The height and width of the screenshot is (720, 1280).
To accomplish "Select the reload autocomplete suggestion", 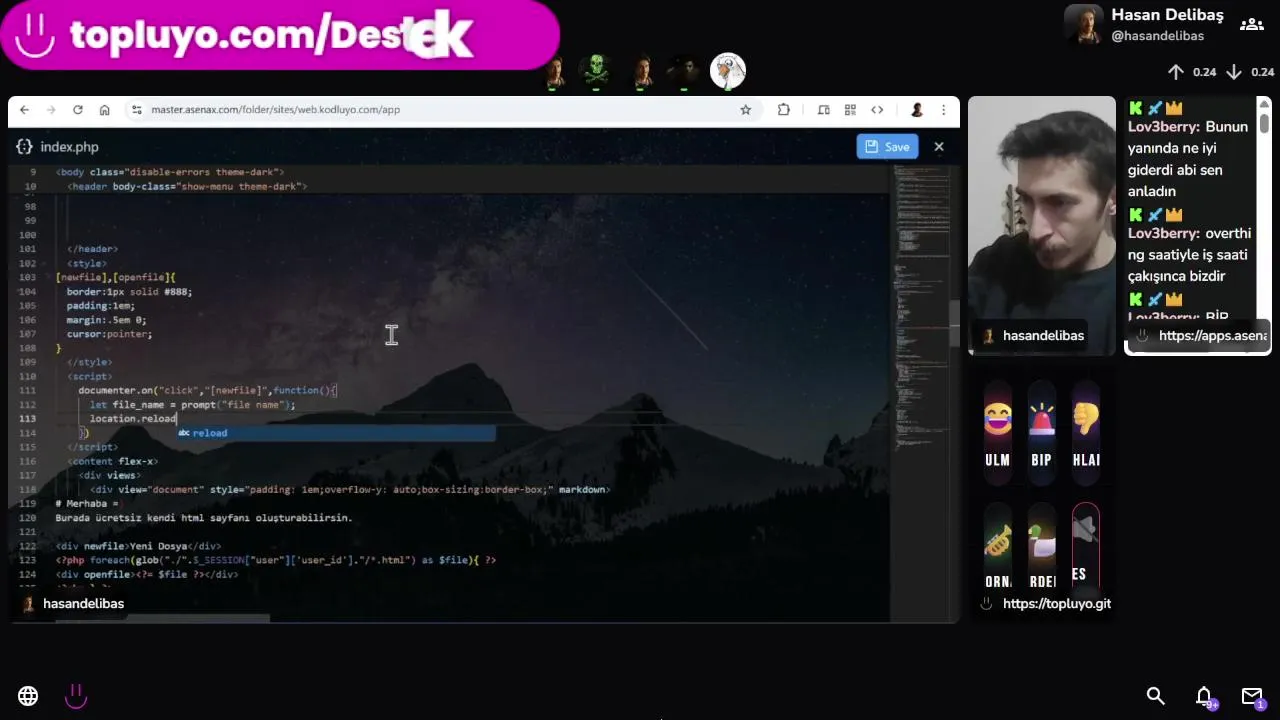I will coord(336,433).
